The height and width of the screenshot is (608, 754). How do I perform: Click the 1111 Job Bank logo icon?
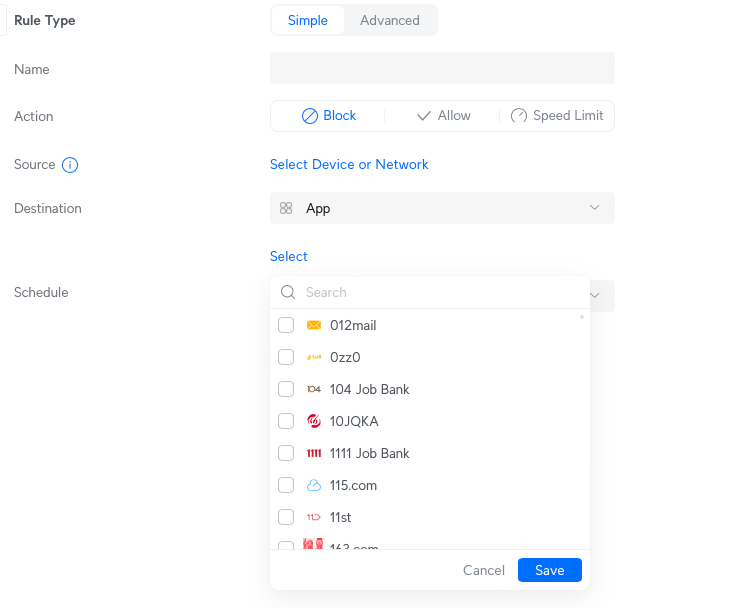pyautogui.click(x=314, y=453)
